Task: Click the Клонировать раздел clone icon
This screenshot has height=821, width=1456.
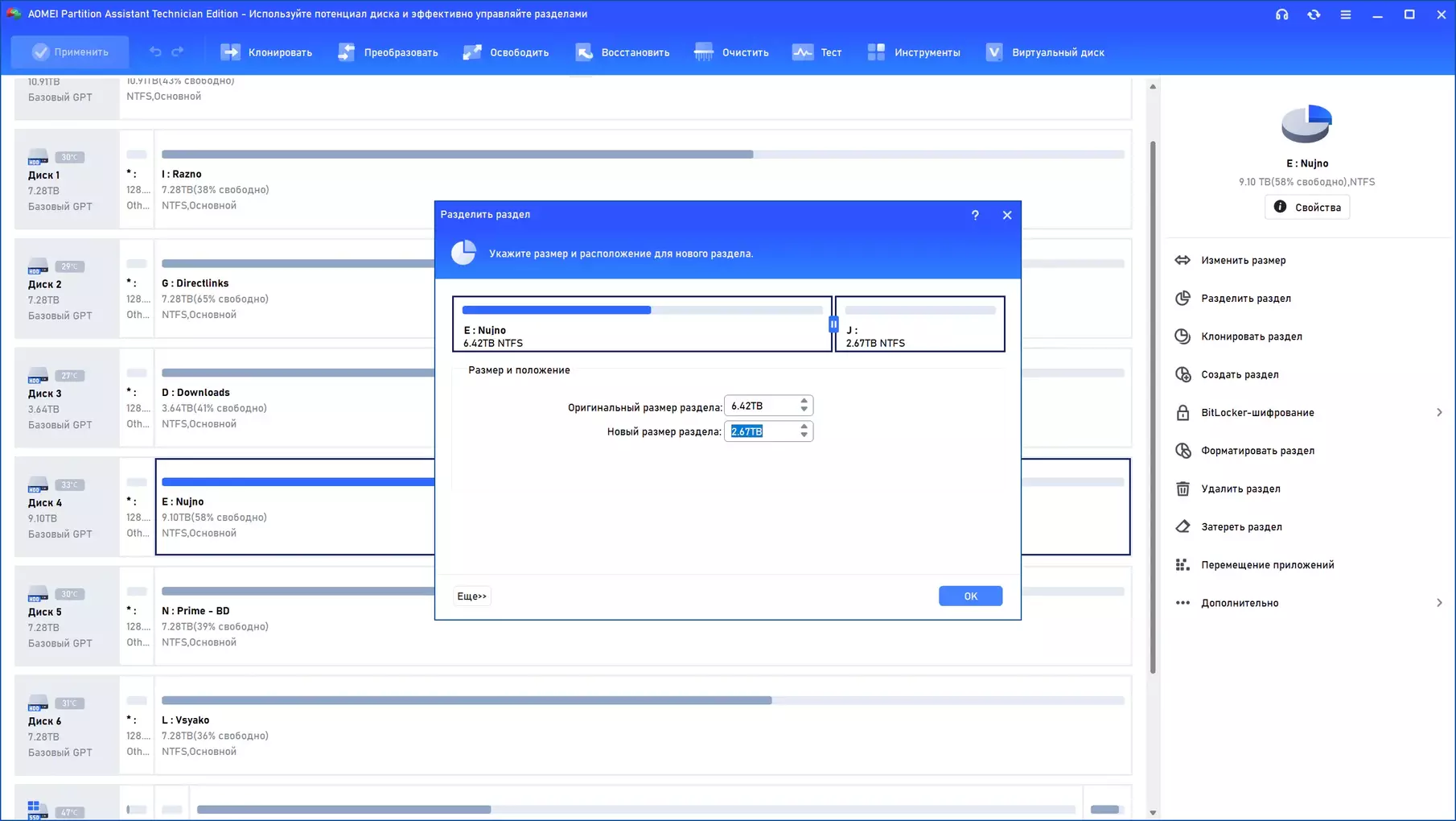Action: (1182, 336)
